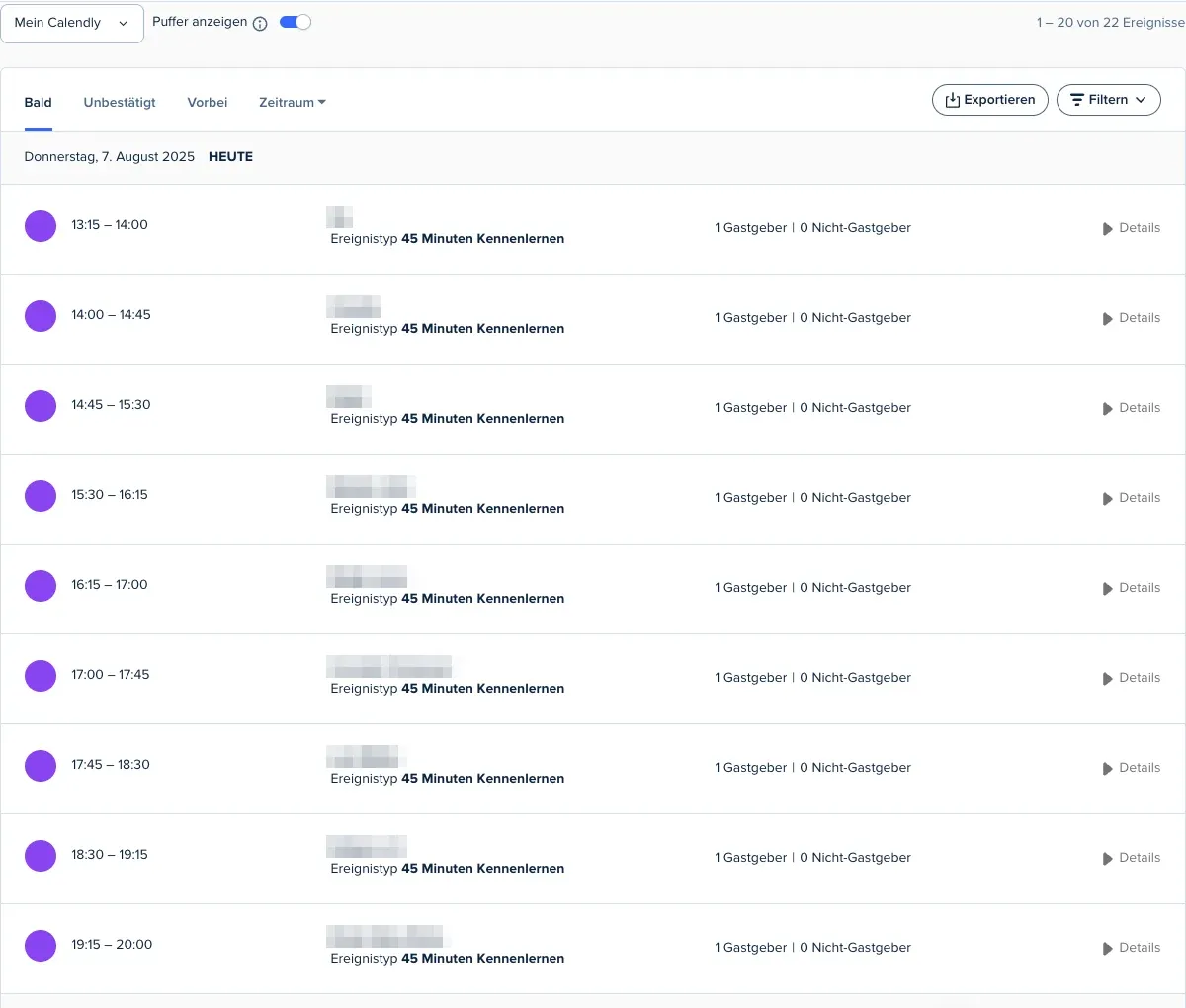Switch to the Vorbei tab
Image resolution: width=1186 pixels, height=1008 pixels.
tap(208, 102)
